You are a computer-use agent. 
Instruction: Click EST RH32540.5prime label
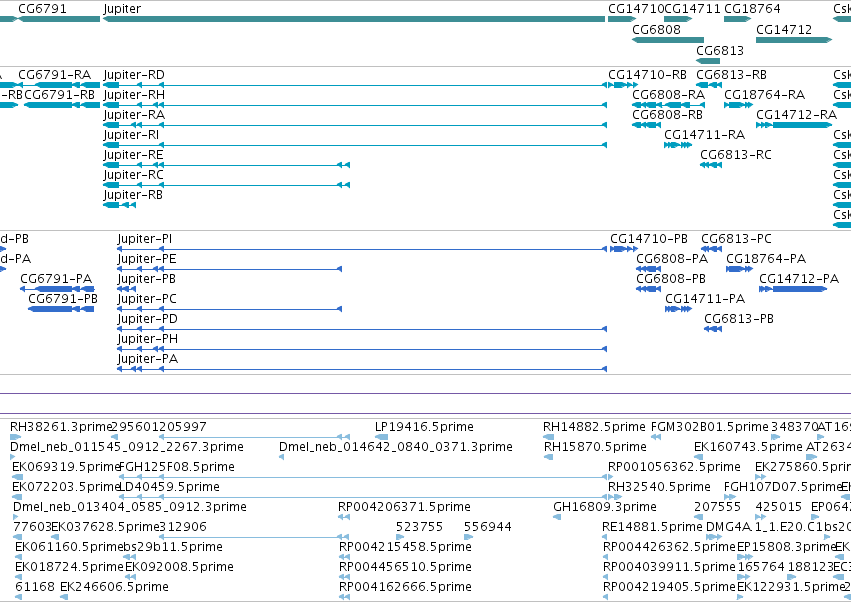(659, 487)
